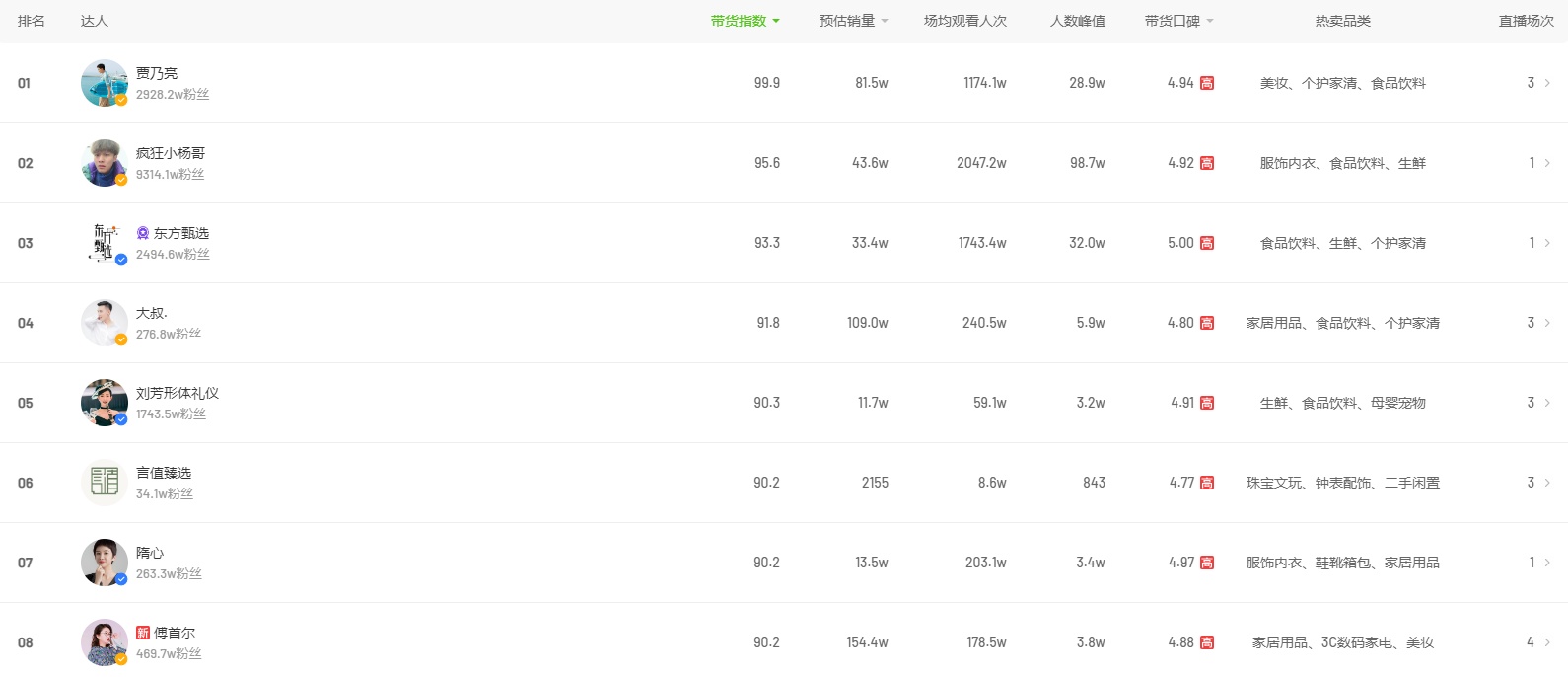
Task: Open 刘芳形体礼仪 avatar picture
Action: pos(105,403)
